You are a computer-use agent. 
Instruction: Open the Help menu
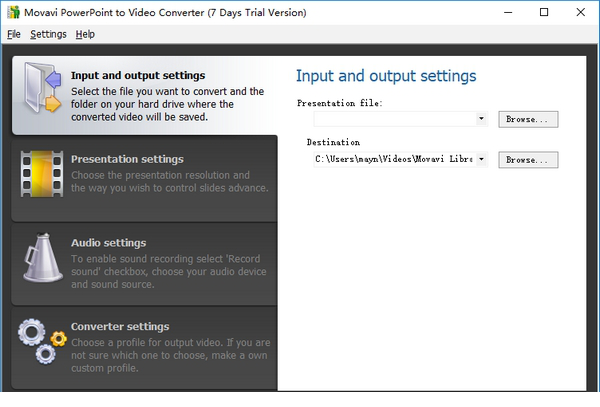[85, 34]
